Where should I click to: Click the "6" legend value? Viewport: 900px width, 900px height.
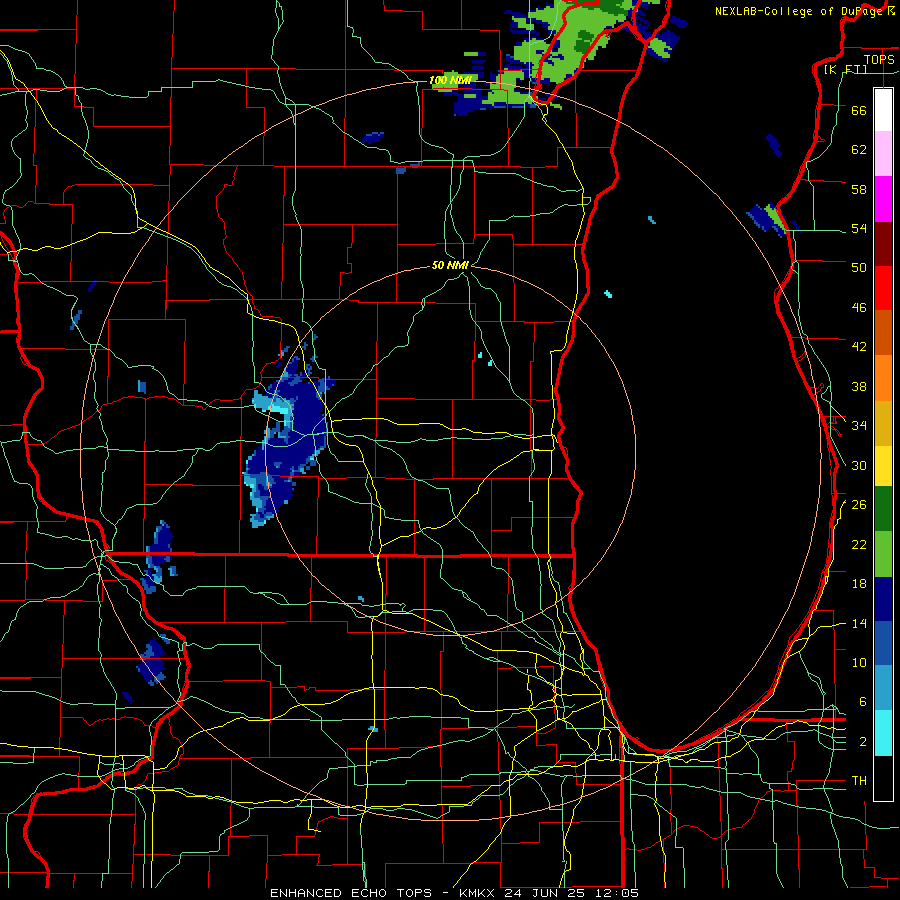863,701
